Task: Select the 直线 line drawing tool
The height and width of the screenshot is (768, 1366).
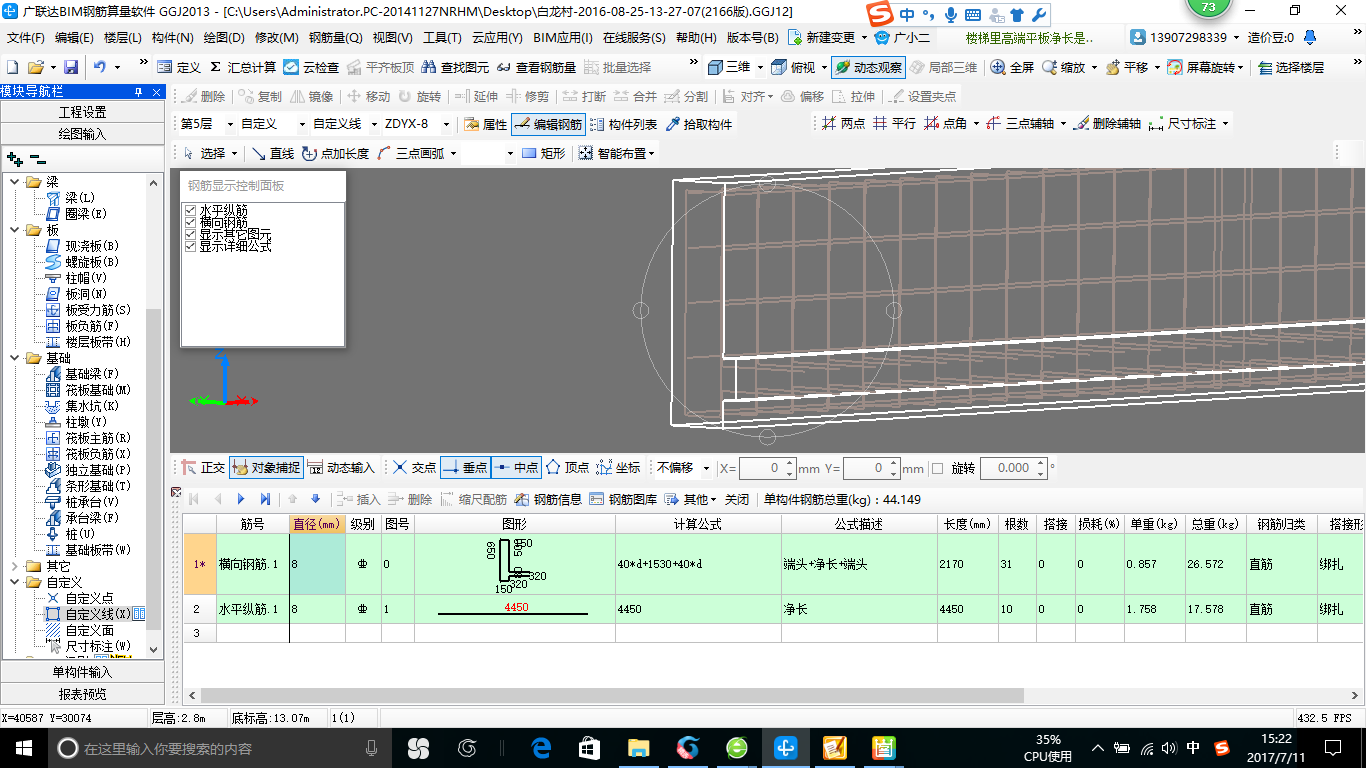Action: point(273,153)
